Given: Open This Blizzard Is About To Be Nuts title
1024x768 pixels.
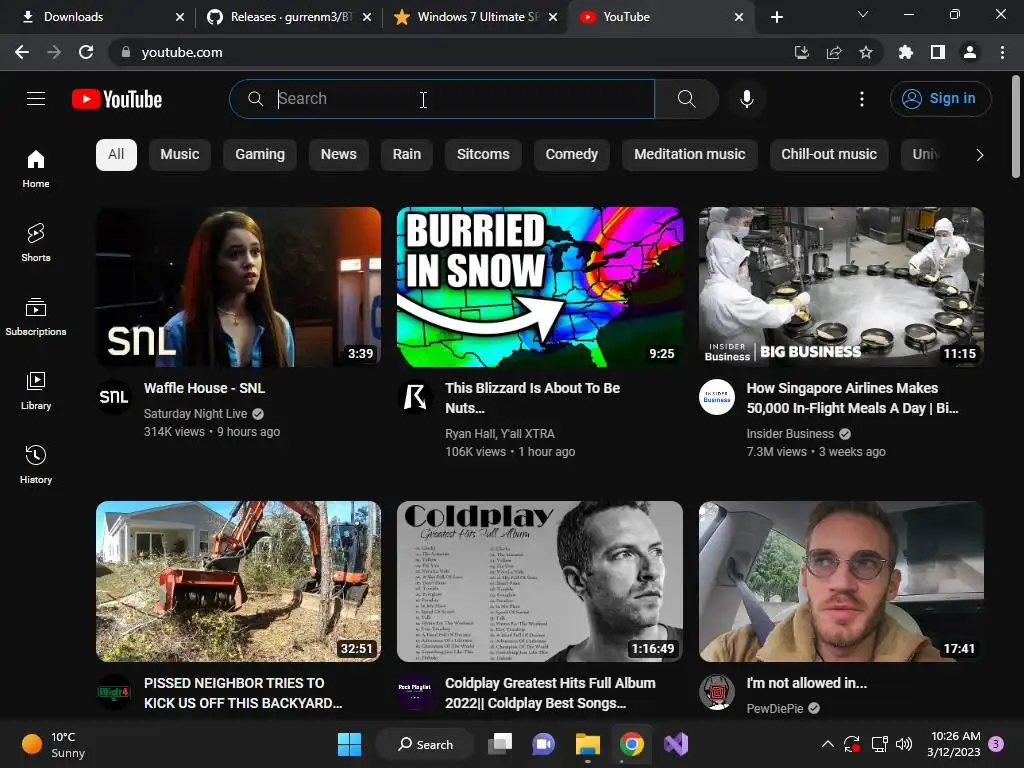Looking at the screenshot, I should click(x=532, y=398).
